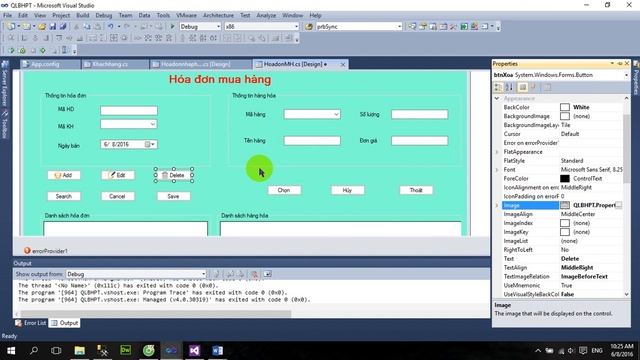Click the BackgroundImage preview swatch

click(x=565, y=116)
